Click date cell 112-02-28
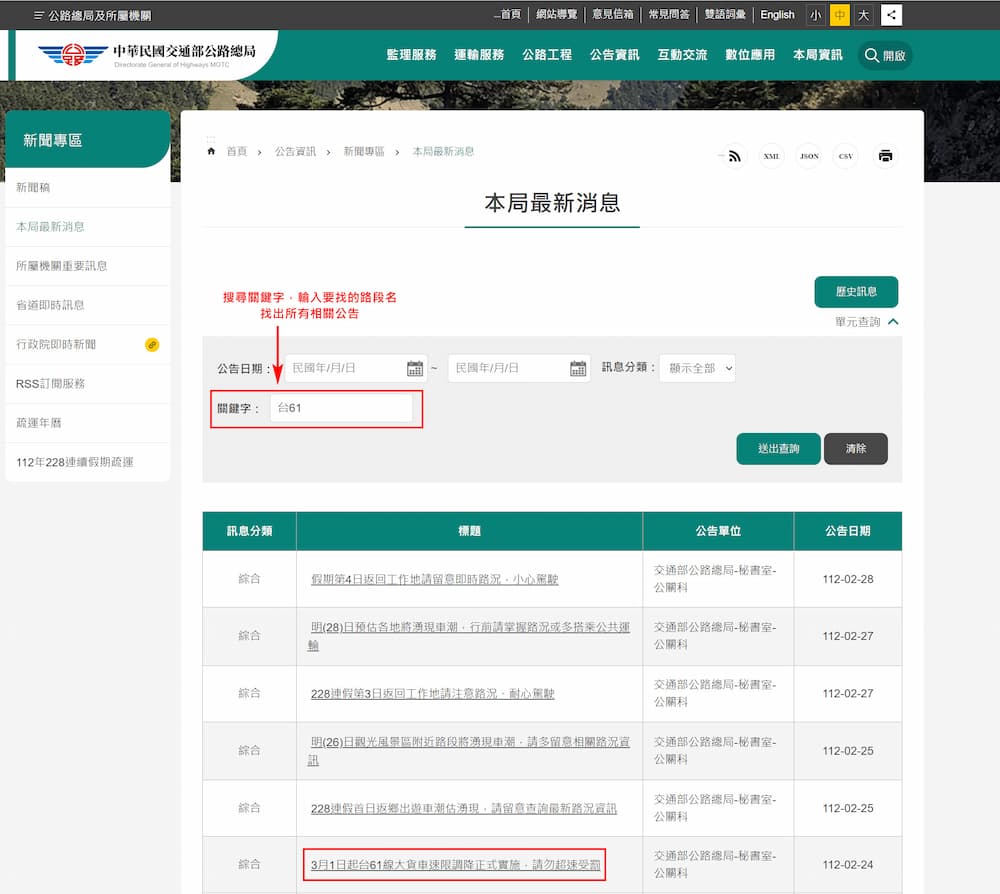 [x=848, y=580]
